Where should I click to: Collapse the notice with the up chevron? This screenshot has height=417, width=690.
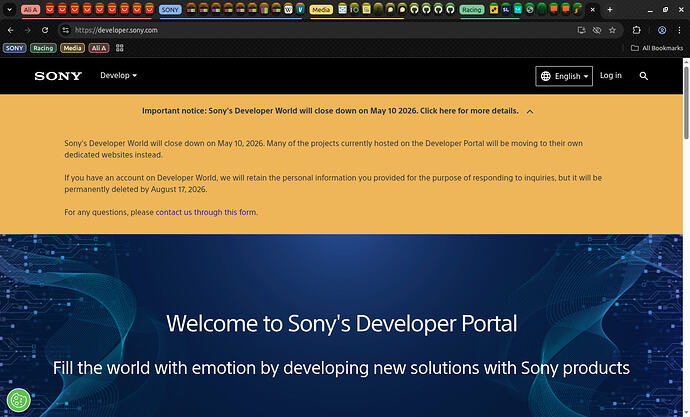[530, 111]
